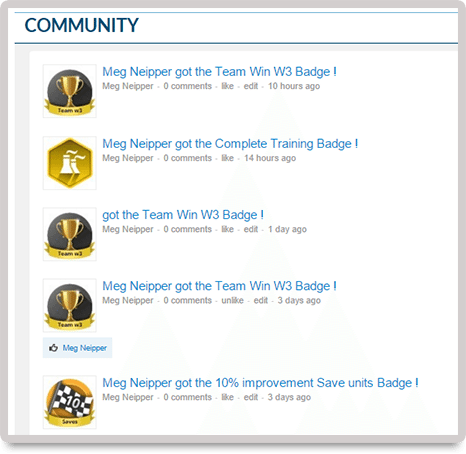Open the Team Win W3 Badge post from 10 hours ago

(x=219, y=72)
